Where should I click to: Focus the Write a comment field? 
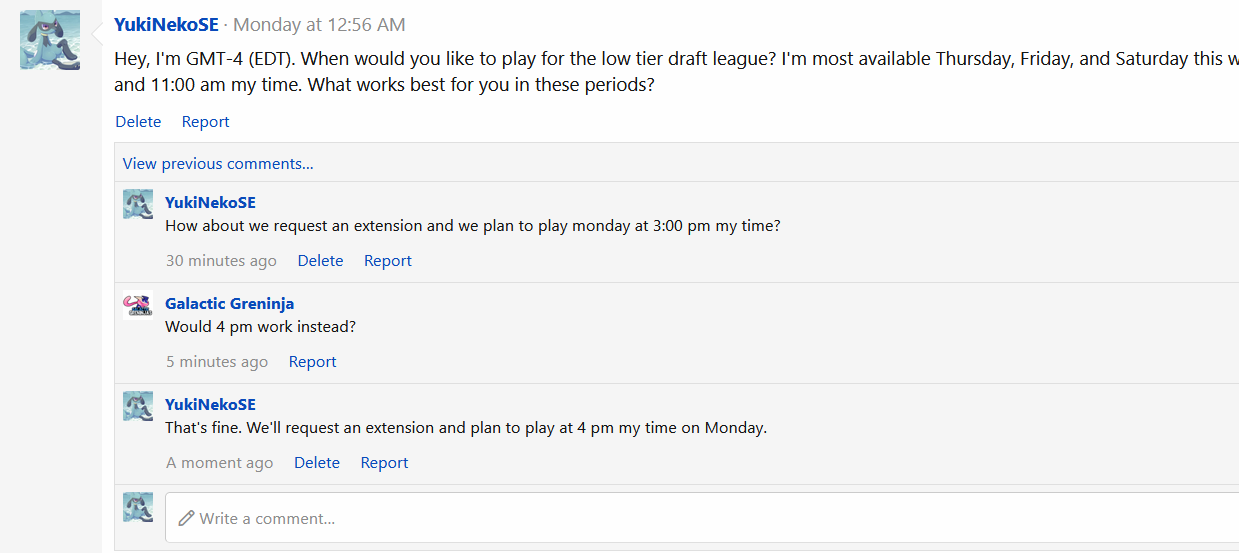pyautogui.click(x=702, y=518)
